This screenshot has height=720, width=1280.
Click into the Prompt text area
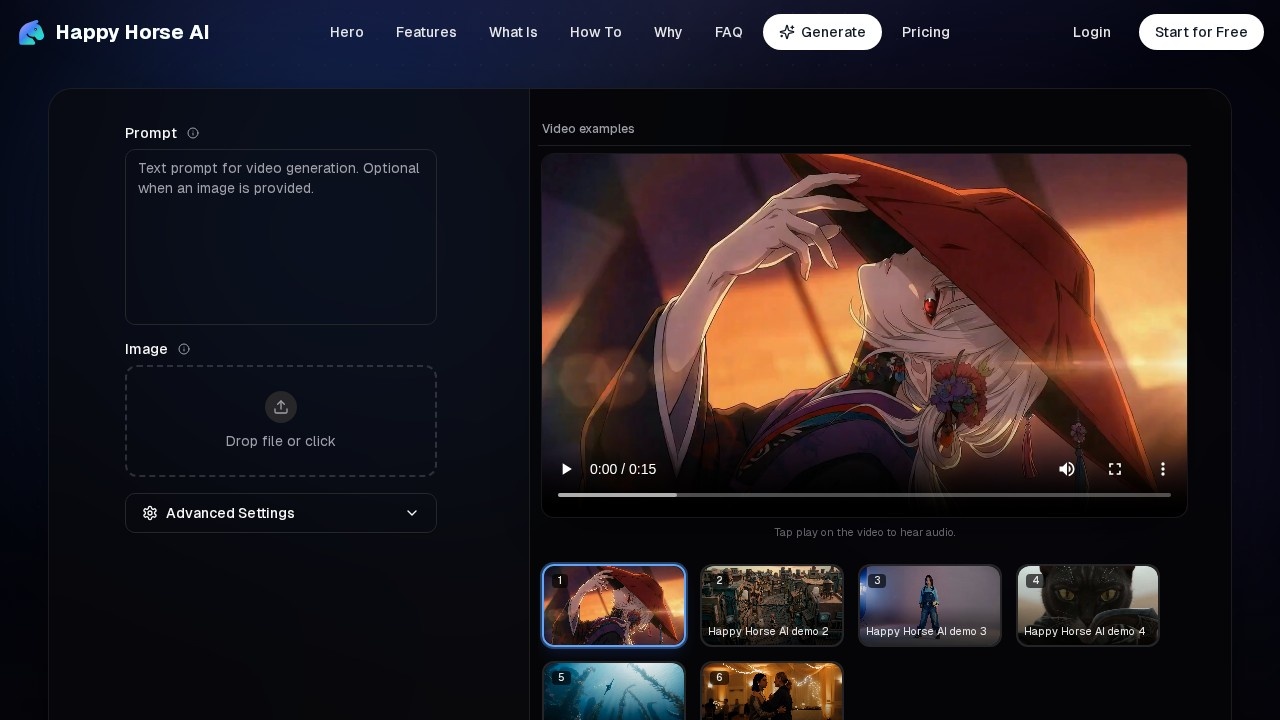pyautogui.click(x=281, y=237)
